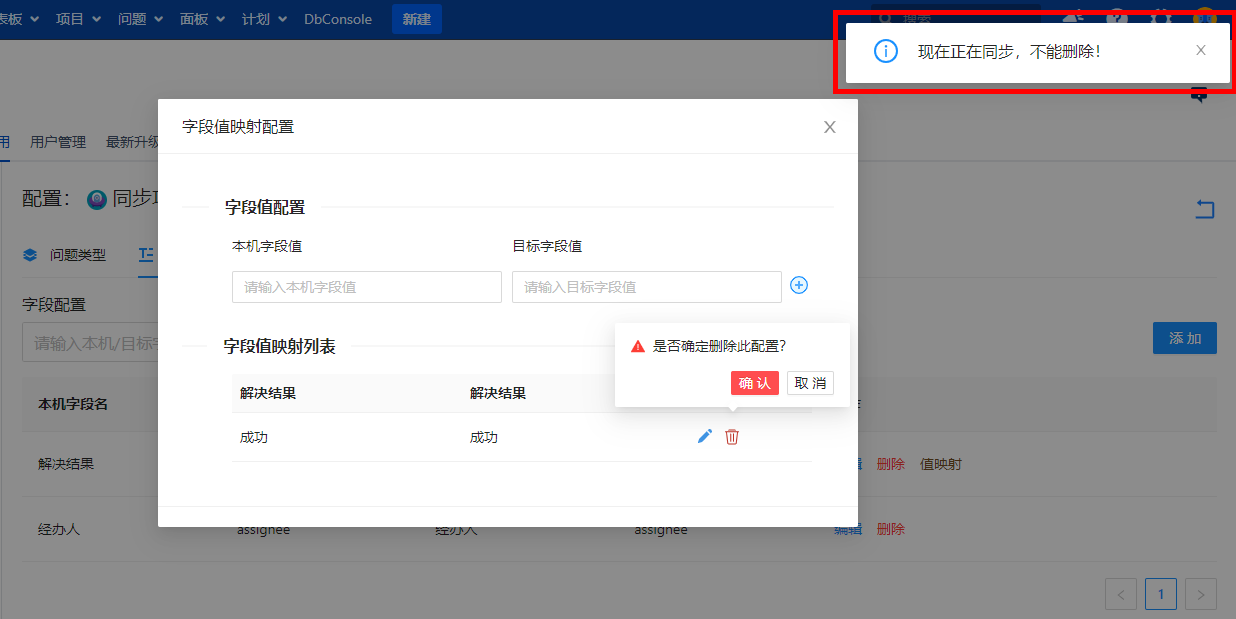The width and height of the screenshot is (1236, 619).
Task: Switch to the 用户管理 tab
Action: 58,142
